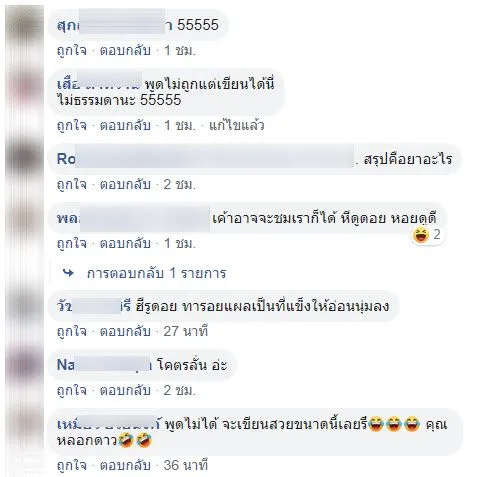Expand the 1 reply thread arrow icon

tap(69, 273)
